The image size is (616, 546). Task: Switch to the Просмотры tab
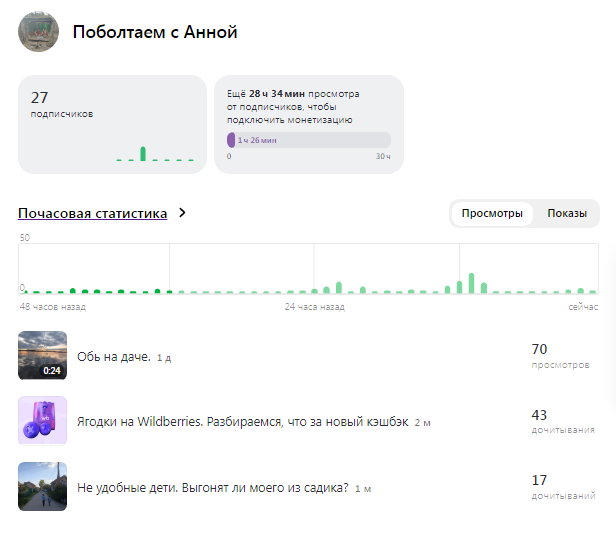click(x=492, y=213)
